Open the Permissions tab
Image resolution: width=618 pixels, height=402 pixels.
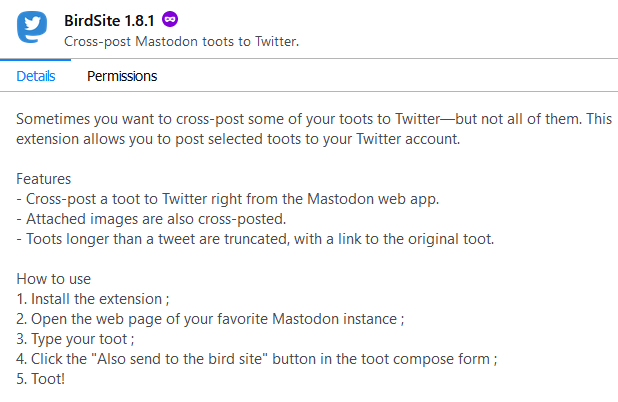point(122,76)
